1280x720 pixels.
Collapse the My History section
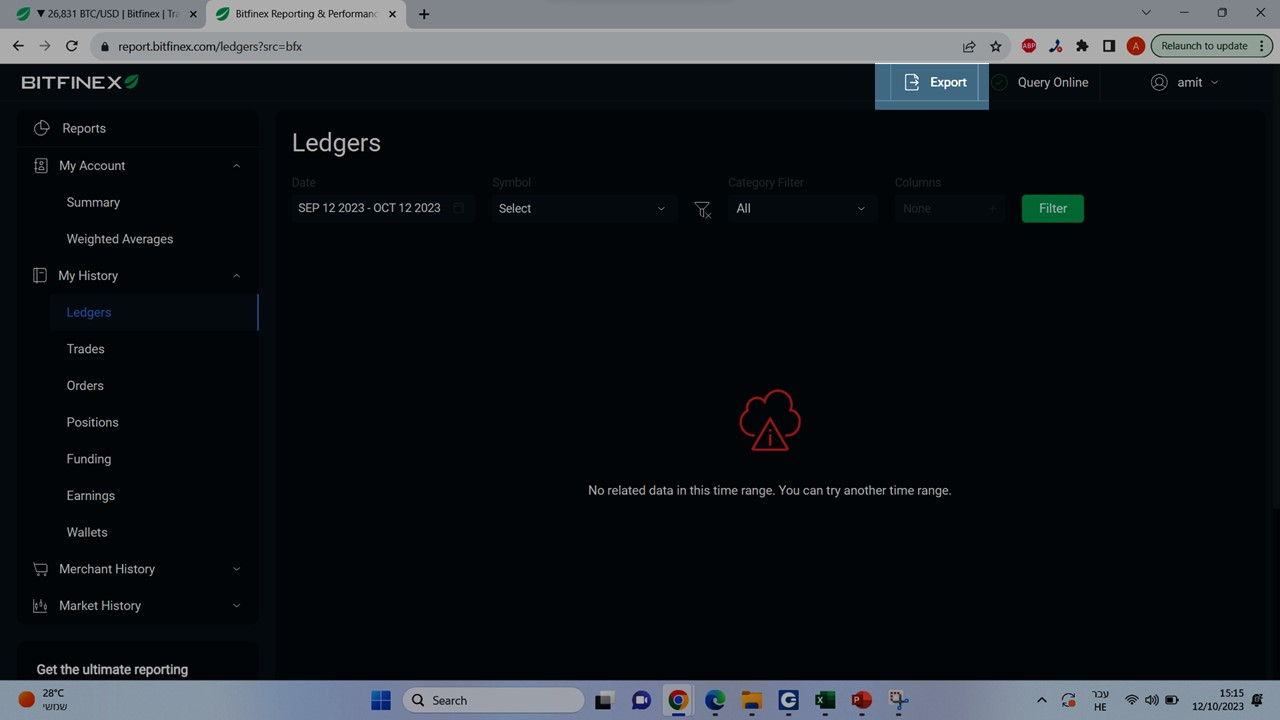(x=236, y=276)
